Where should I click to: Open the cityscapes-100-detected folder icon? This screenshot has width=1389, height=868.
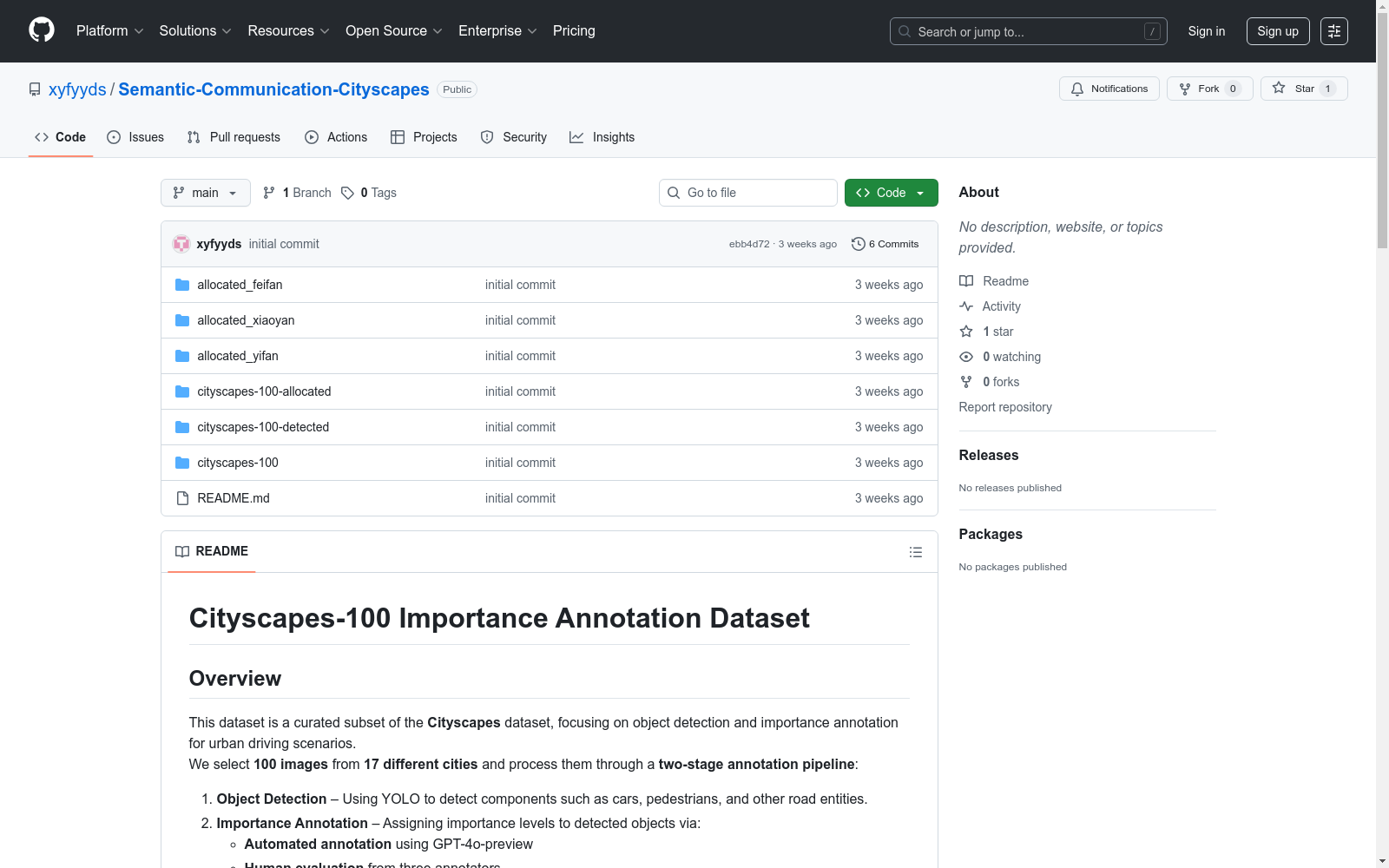[182, 427]
